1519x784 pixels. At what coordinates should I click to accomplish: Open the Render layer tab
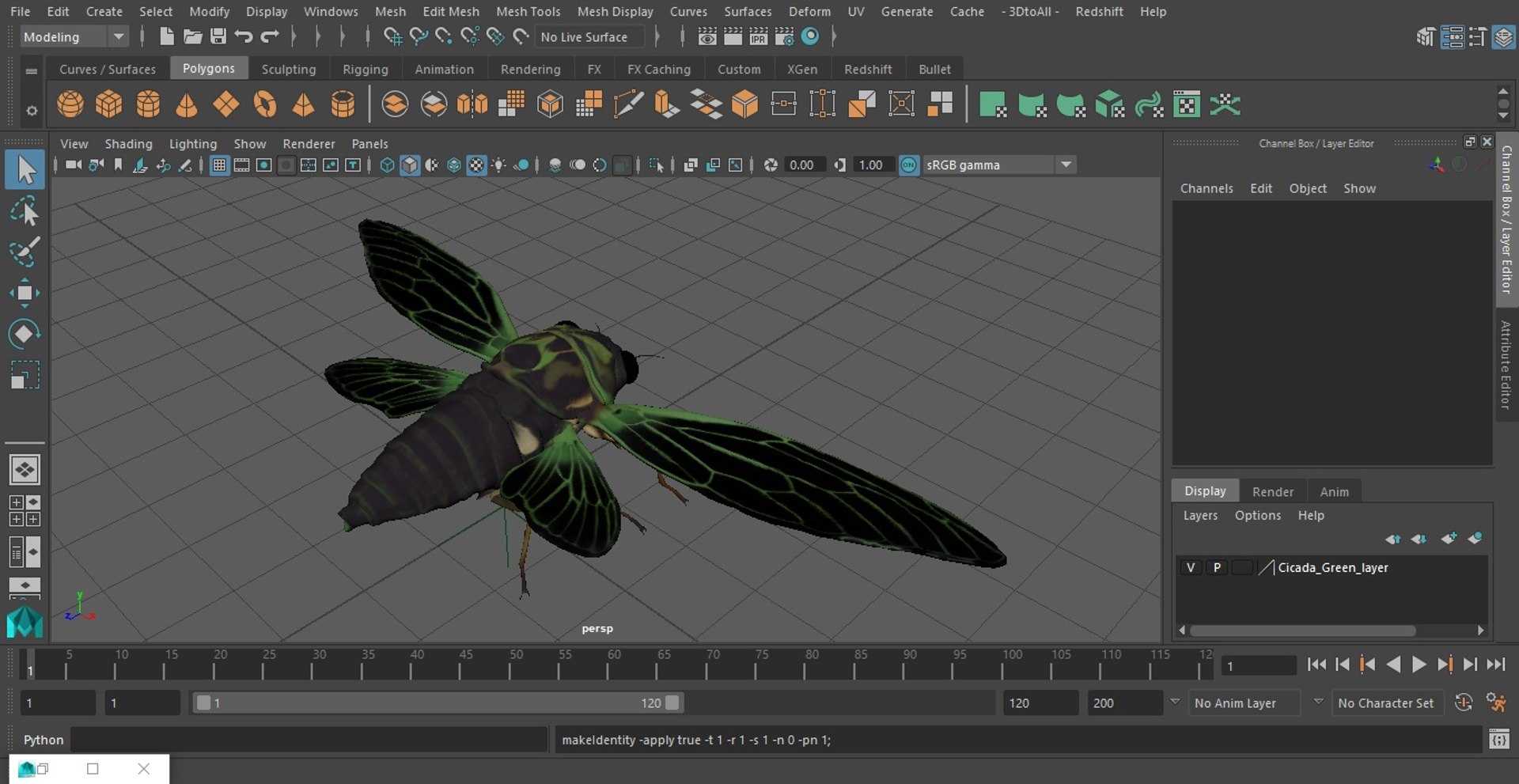1273,491
